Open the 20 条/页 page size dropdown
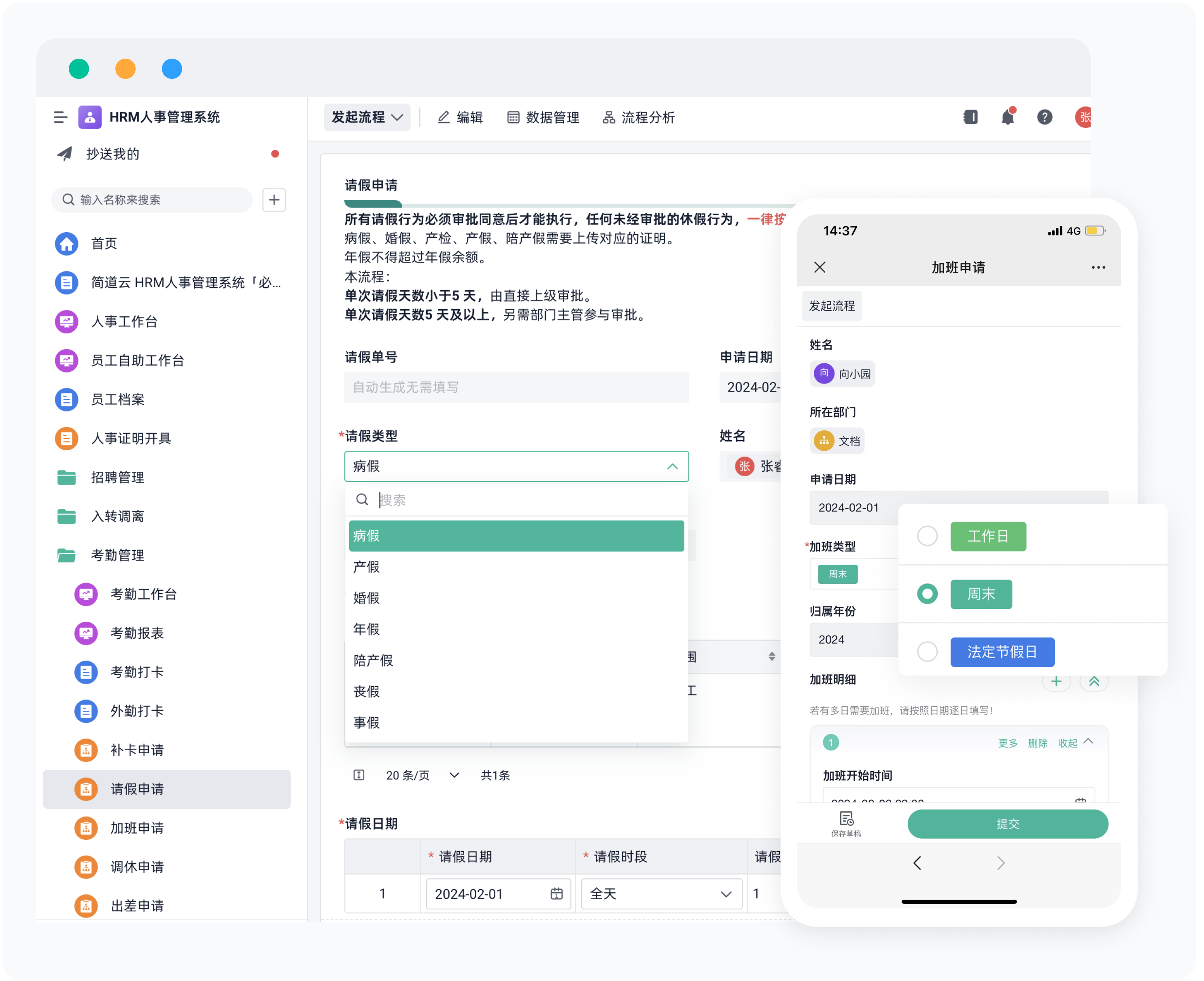 422,775
